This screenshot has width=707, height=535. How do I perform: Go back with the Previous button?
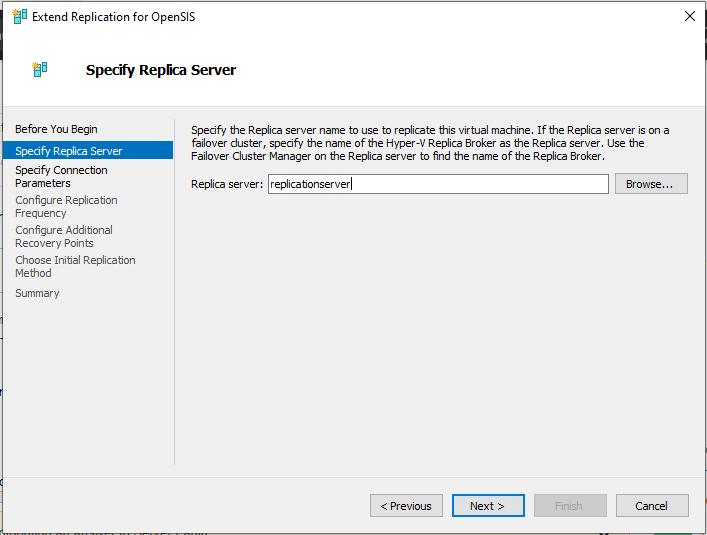click(406, 506)
